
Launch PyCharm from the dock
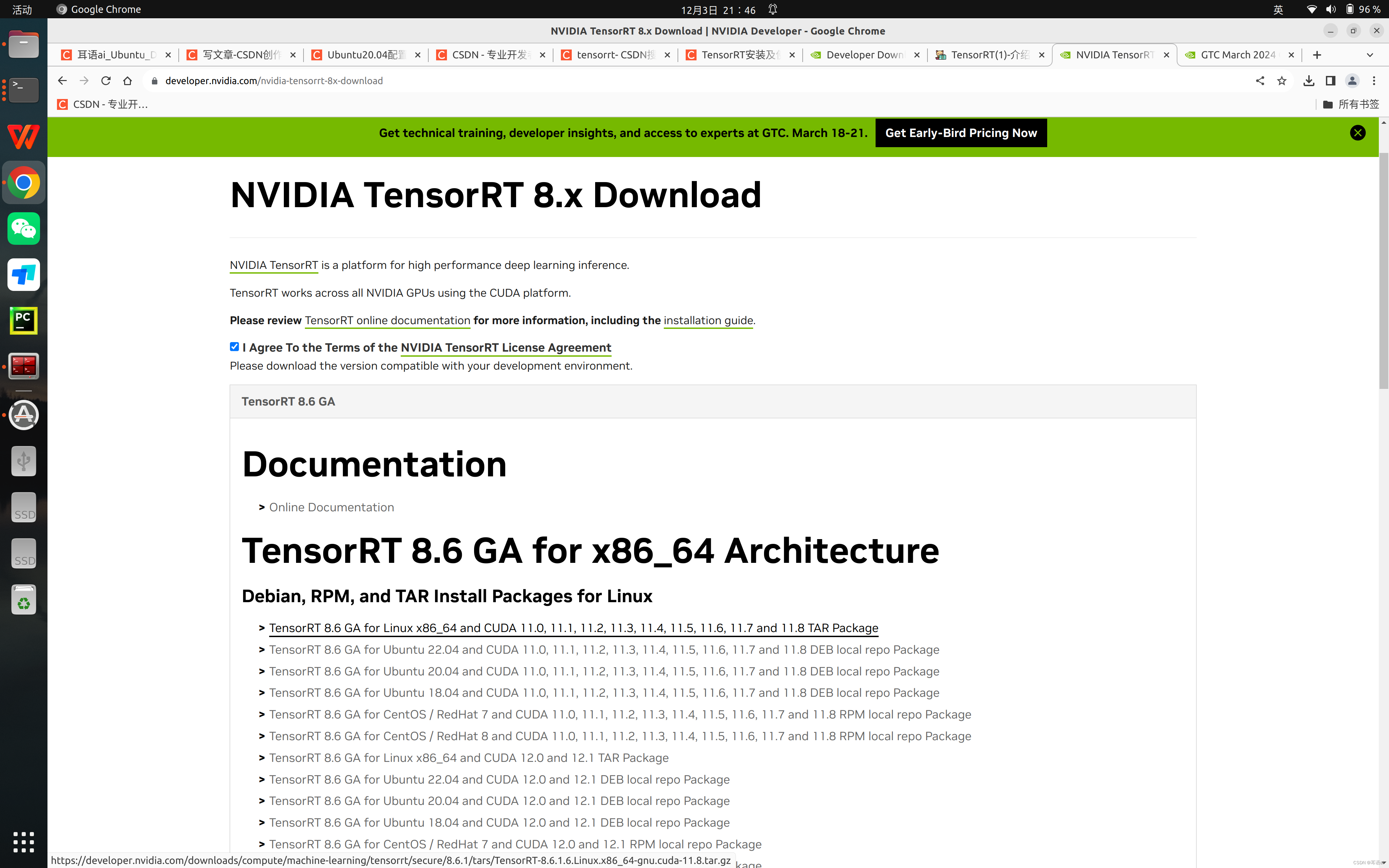point(23,320)
